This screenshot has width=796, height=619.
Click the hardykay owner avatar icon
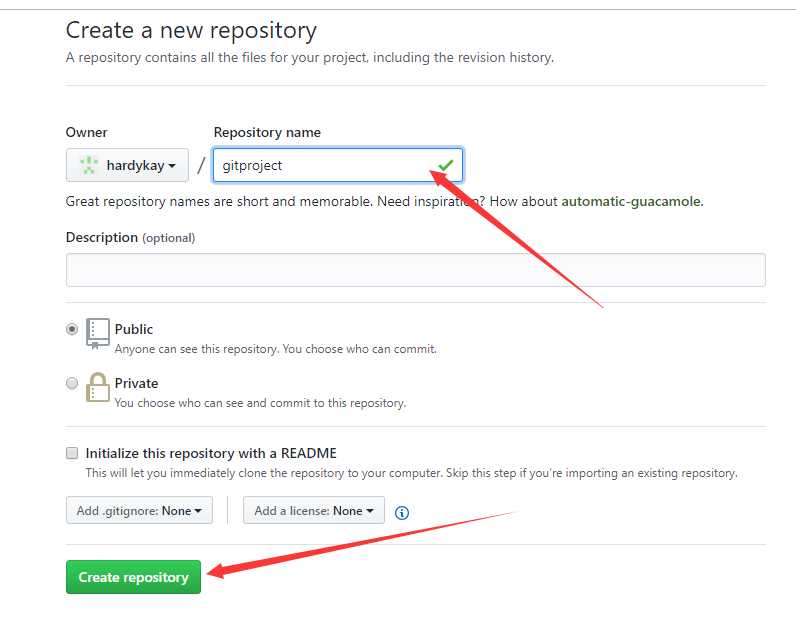point(89,165)
